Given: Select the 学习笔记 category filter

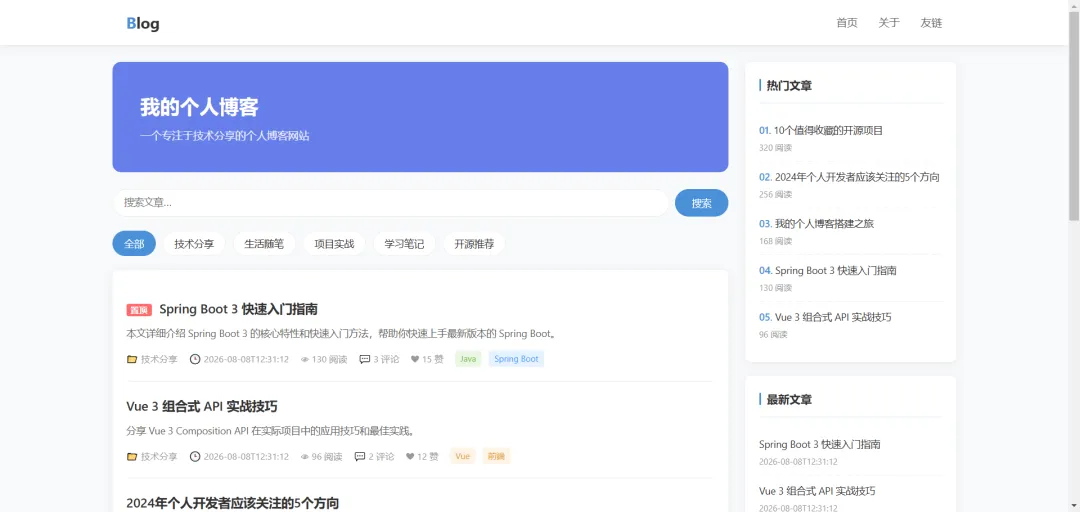Looking at the screenshot, I should click(x=404, y=243).
